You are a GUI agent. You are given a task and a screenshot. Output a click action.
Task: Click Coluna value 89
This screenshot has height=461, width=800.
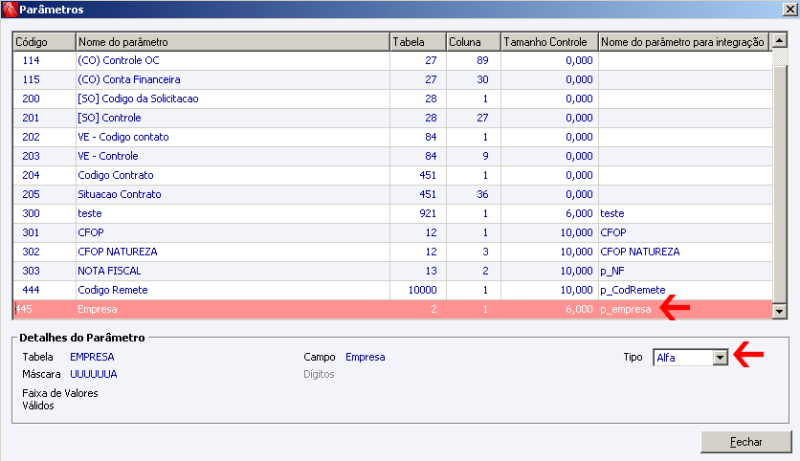tap(483, 60)
